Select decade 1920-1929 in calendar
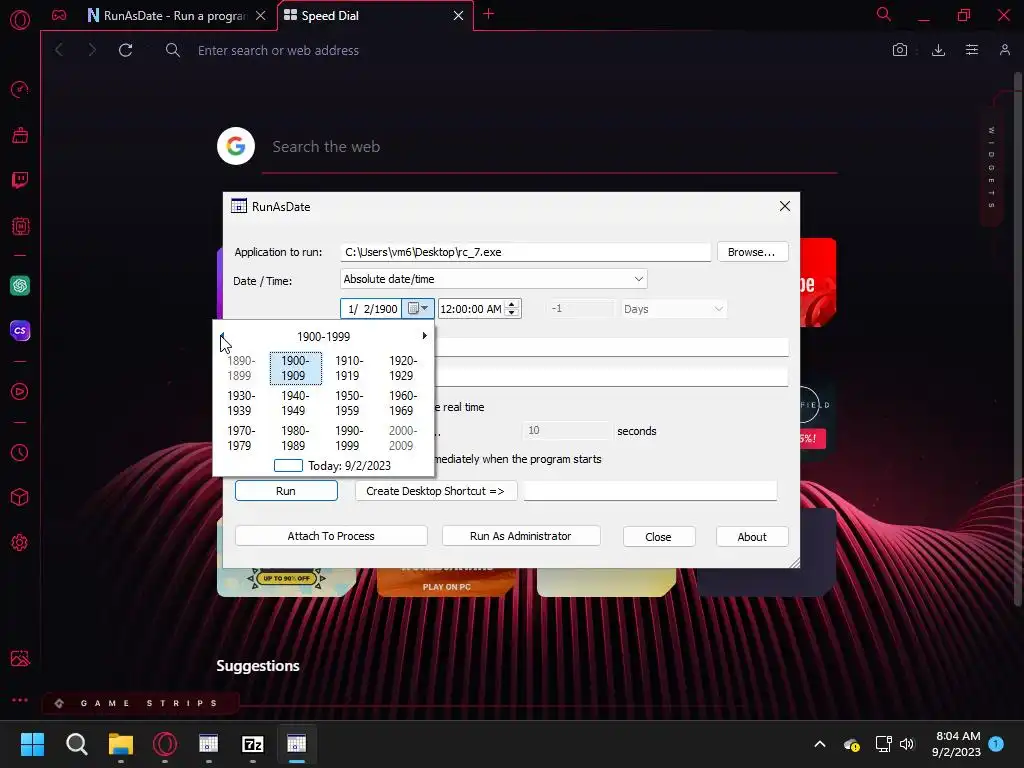The image size is (1024, 768). pos(403,368)
